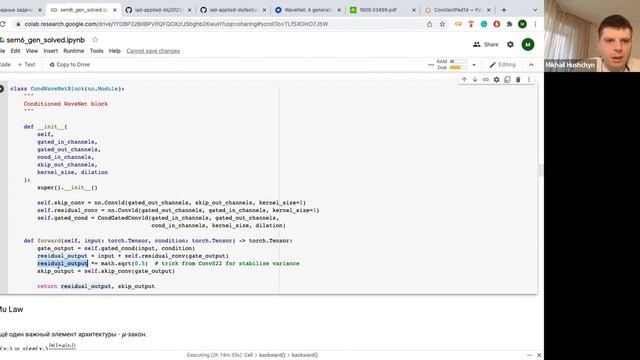Switch to the WaveNet: A generative tab
Viewport: 640px width, 360px height.
pos(308,10)
